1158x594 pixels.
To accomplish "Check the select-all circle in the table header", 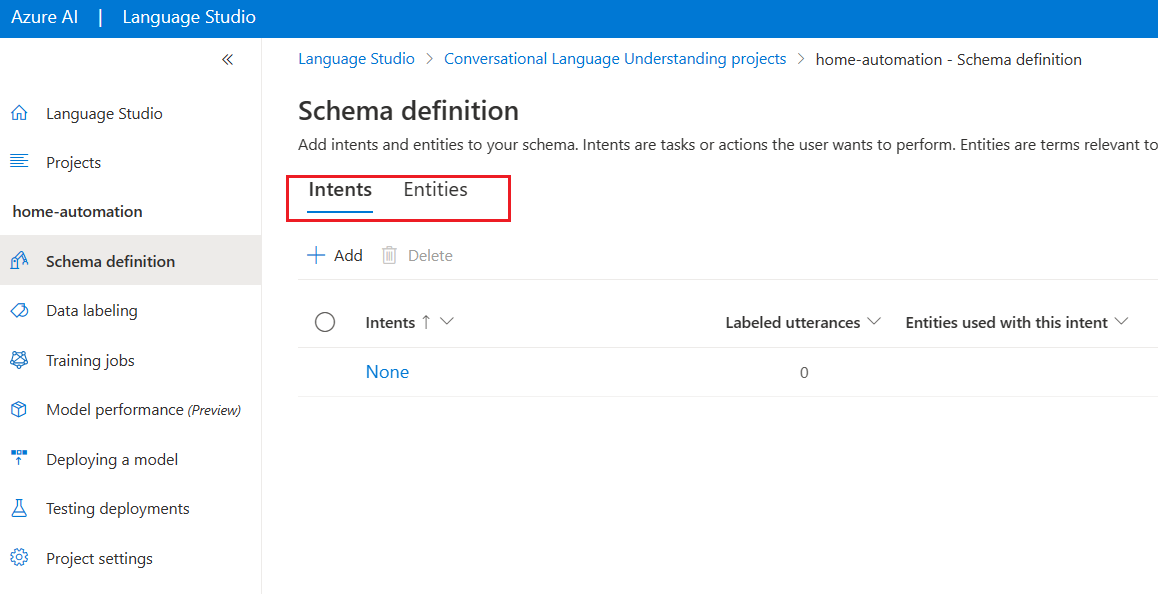I will pos(325,321).
